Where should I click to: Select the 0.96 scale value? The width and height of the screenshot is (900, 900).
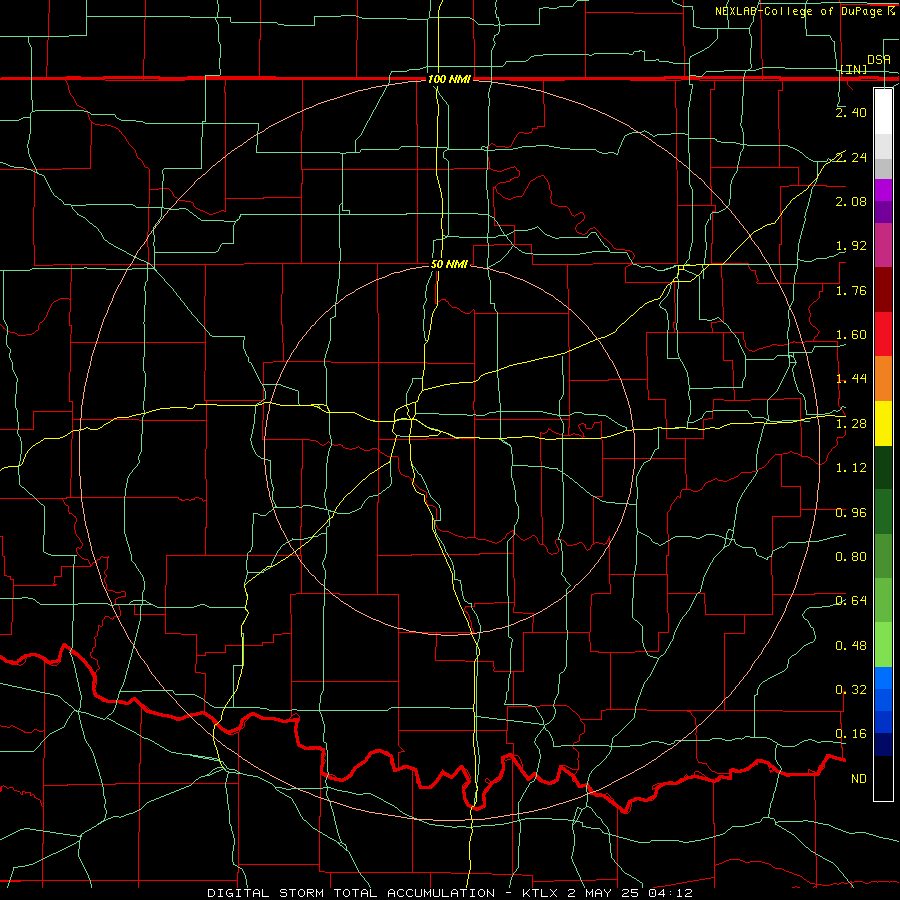(851, 513)
